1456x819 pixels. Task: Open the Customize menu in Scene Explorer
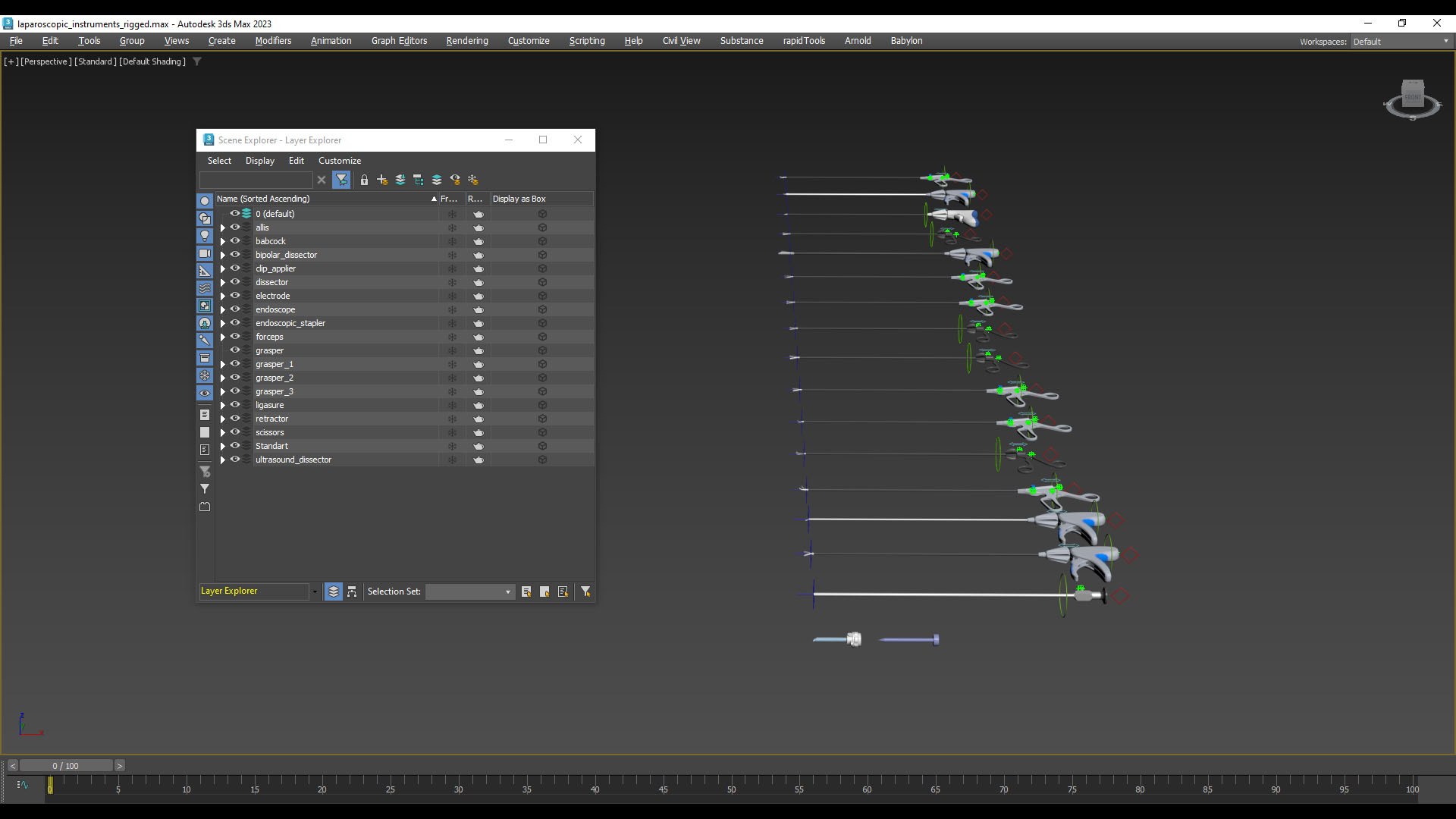339,161
